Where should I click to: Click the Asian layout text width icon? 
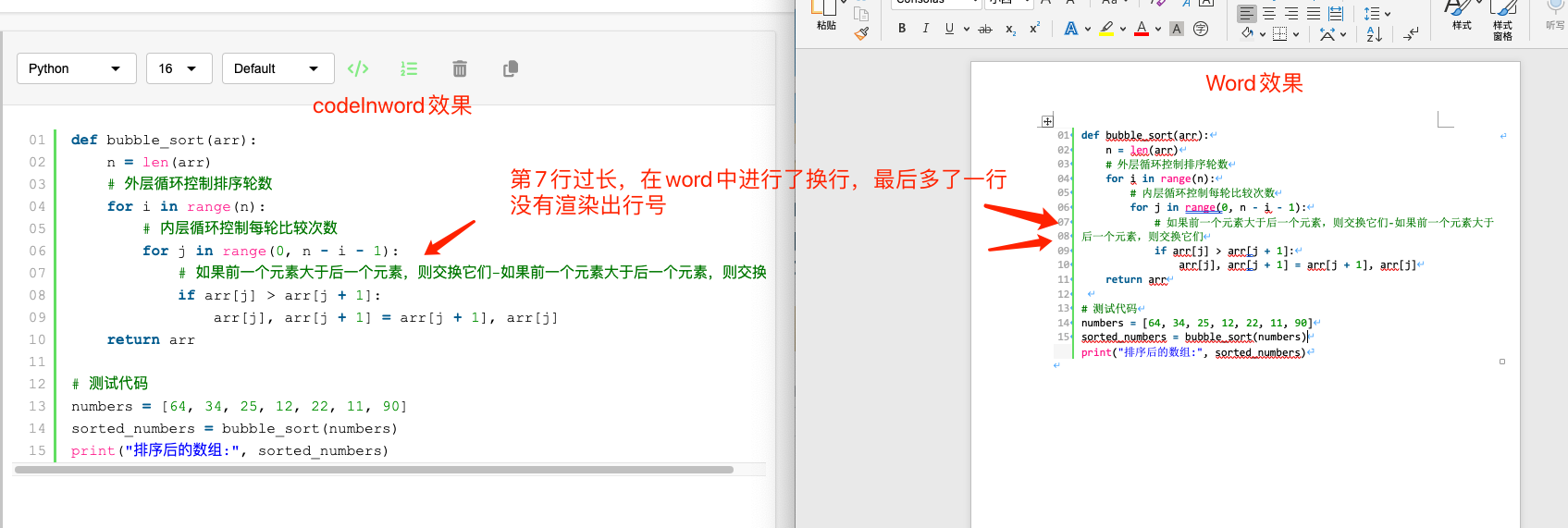pos(1327,34)
